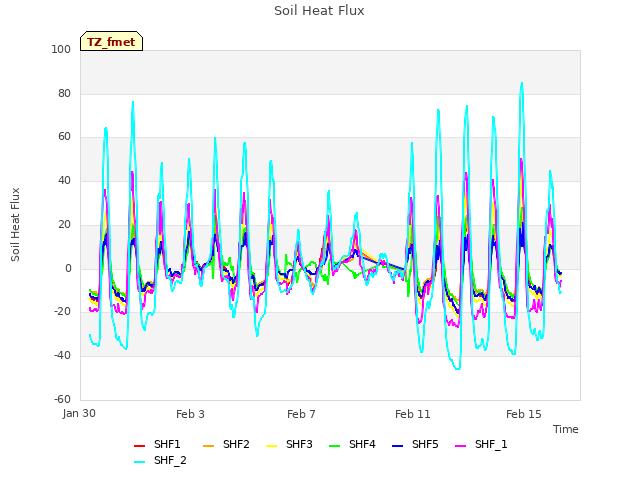This screenshot has height=480, width=640.
Task: Click the -40 y-axis tick label
Action: coord(62,356)
